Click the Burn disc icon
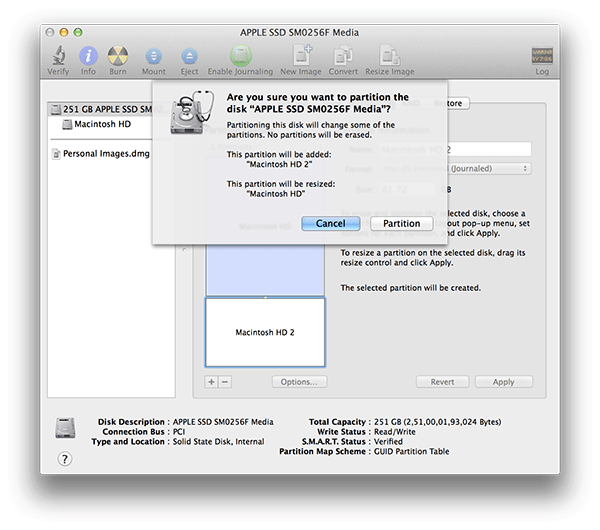Screen dimensions: 600x530 point(118,56)
